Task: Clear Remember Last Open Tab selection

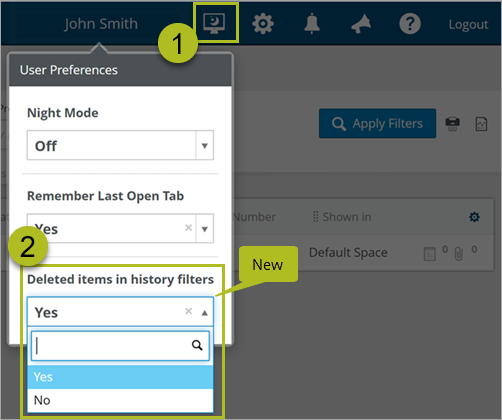Action: pyautogui.click(x=188, y=228)
